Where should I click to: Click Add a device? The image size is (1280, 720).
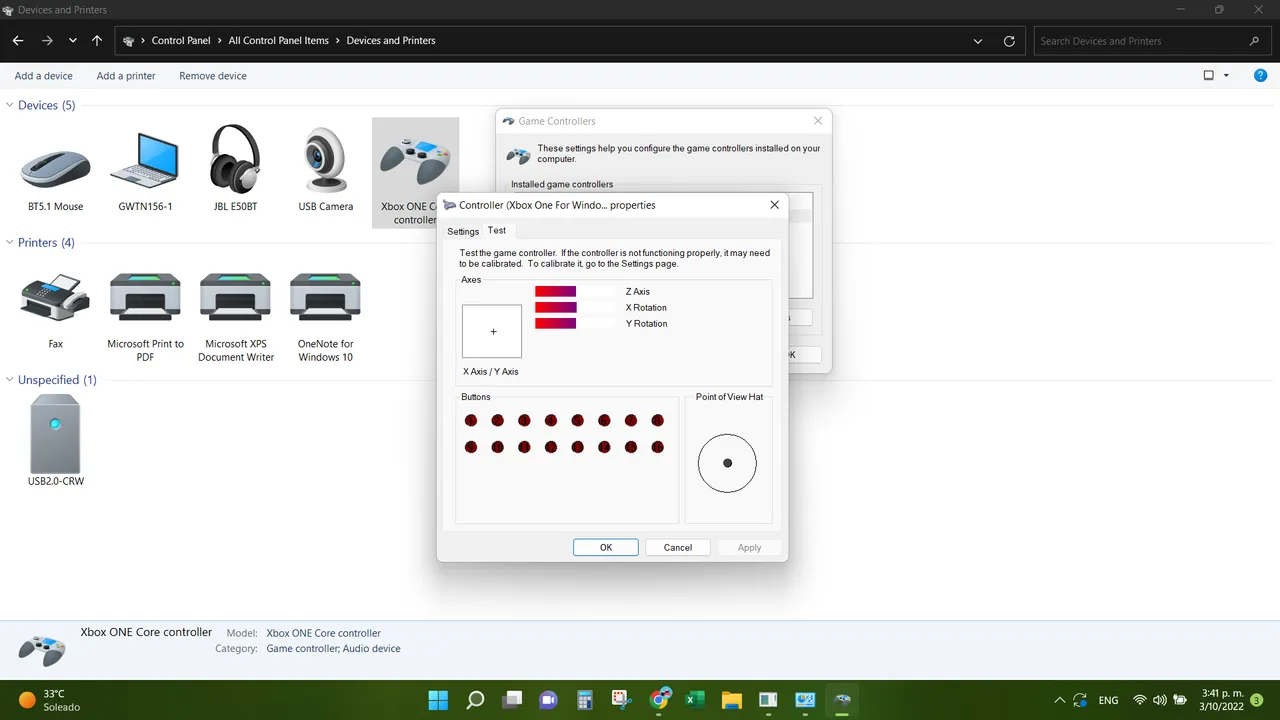click(44, 76)
